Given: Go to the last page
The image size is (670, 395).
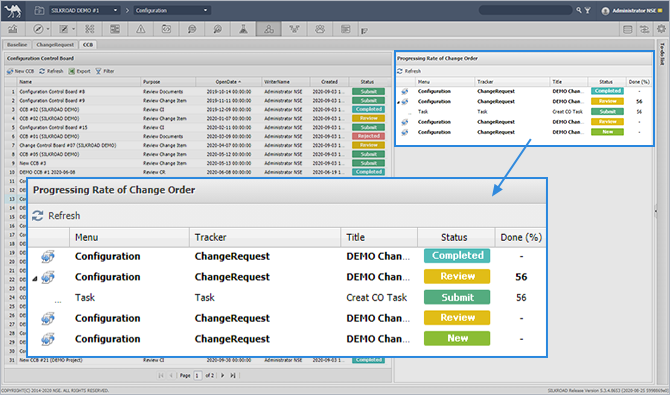Looking at the screenshot, I should (x=233, y=375).
